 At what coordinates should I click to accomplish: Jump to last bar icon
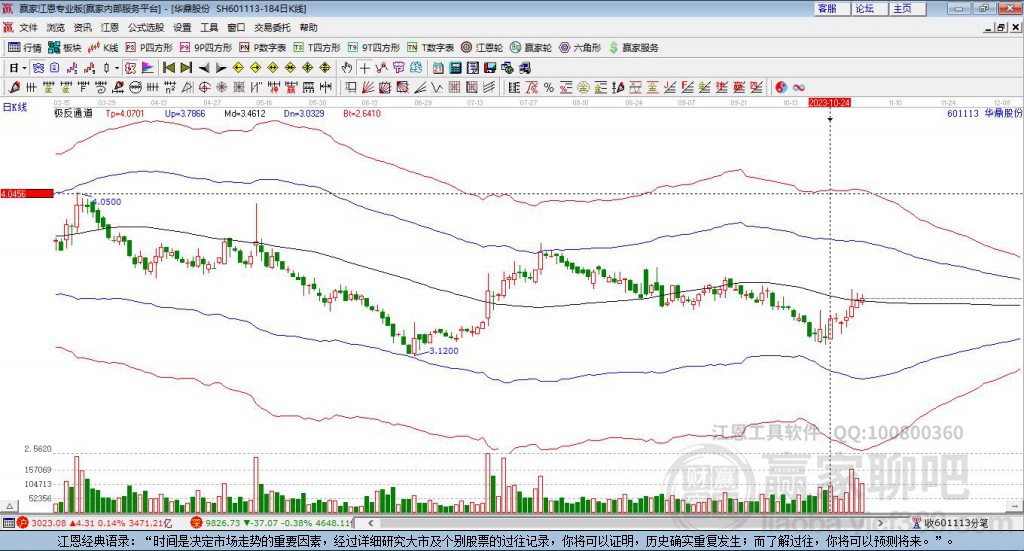pyautogui.click(x=186, y=68)
